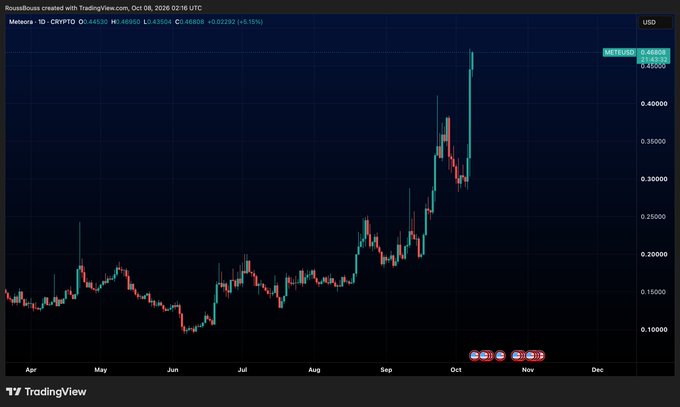Click the change +0.02292 (+5.15%) readout
The height and width of the screenshot is (407, 680).
click(235, 22)
